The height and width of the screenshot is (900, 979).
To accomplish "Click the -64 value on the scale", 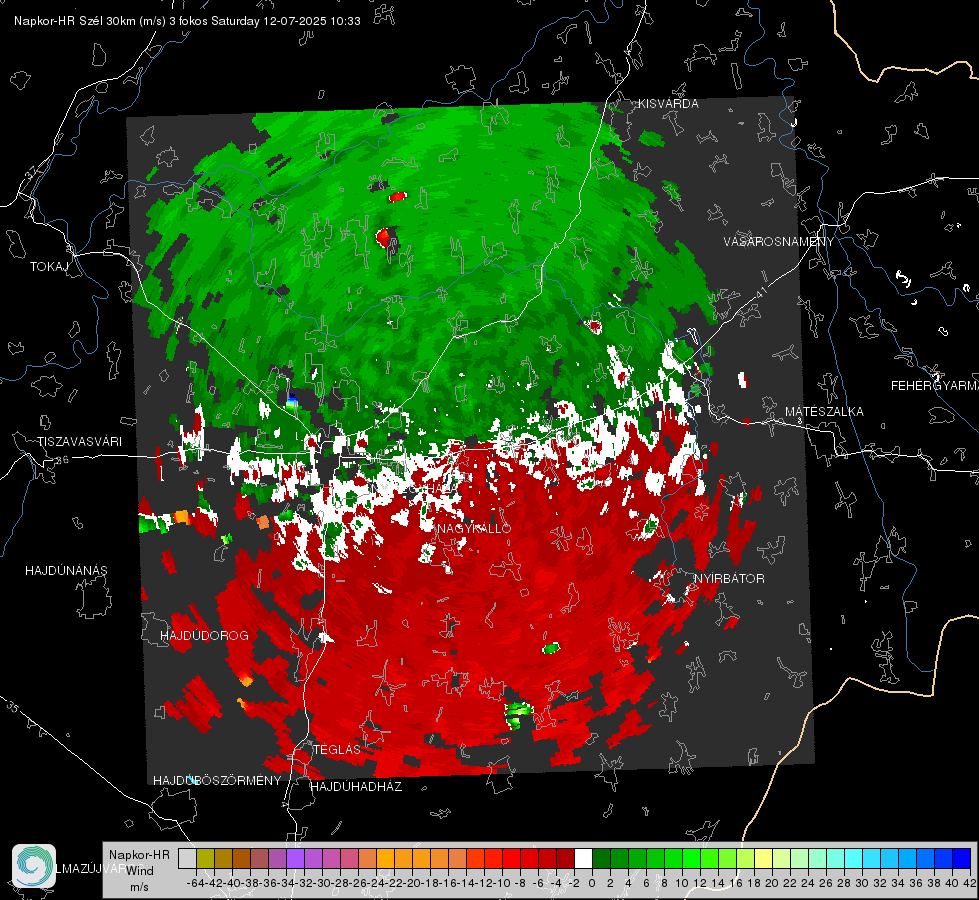I will click(195, 884).
